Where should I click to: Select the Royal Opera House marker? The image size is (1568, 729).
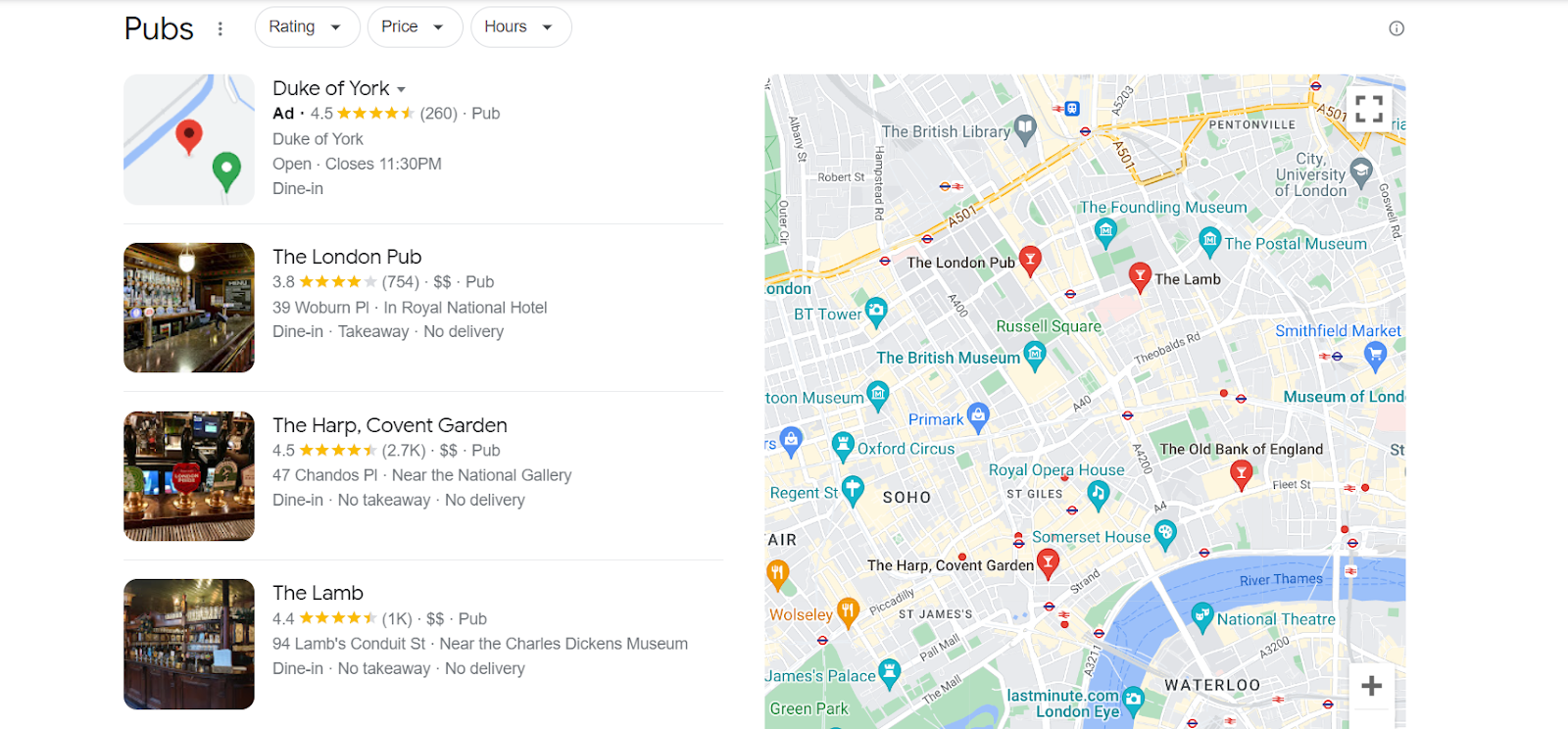tap(1098, 495)
